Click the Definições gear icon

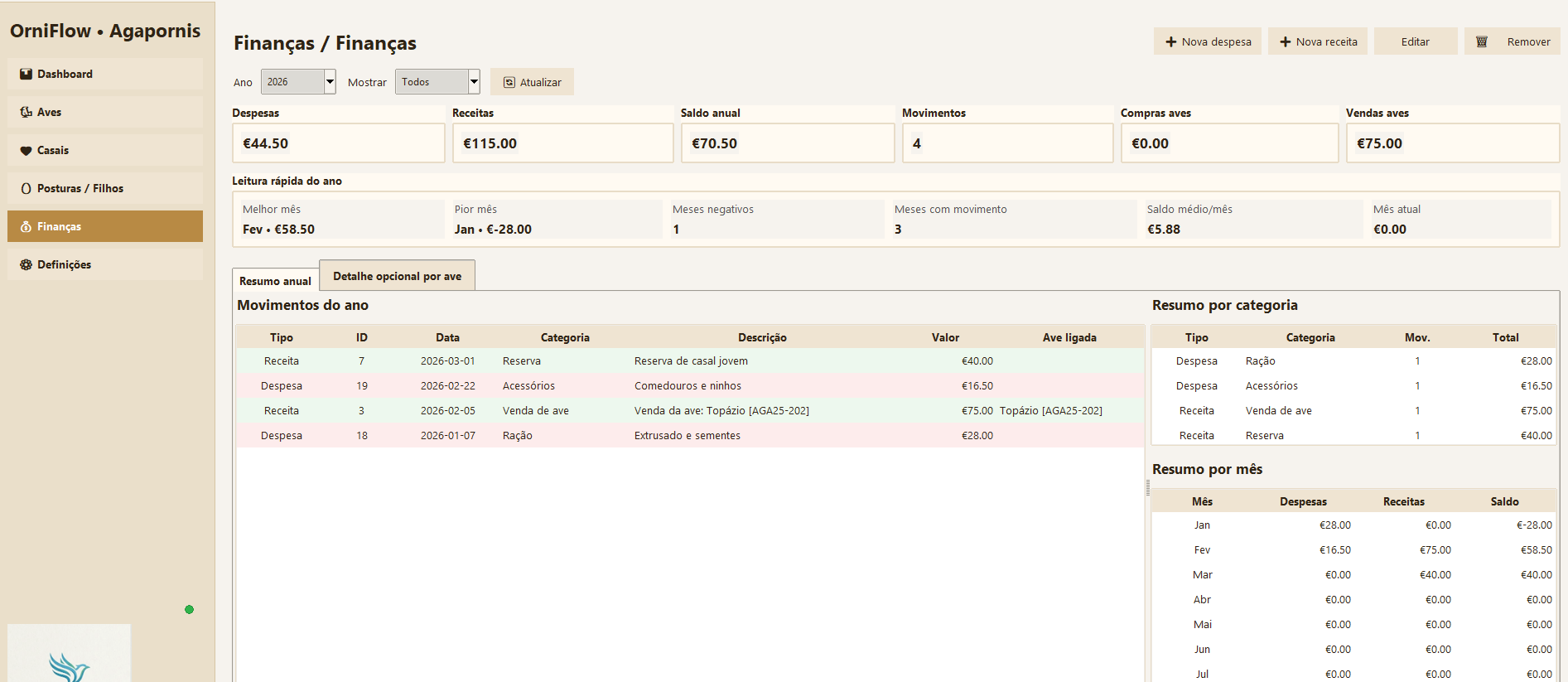(x=26, y=265)
